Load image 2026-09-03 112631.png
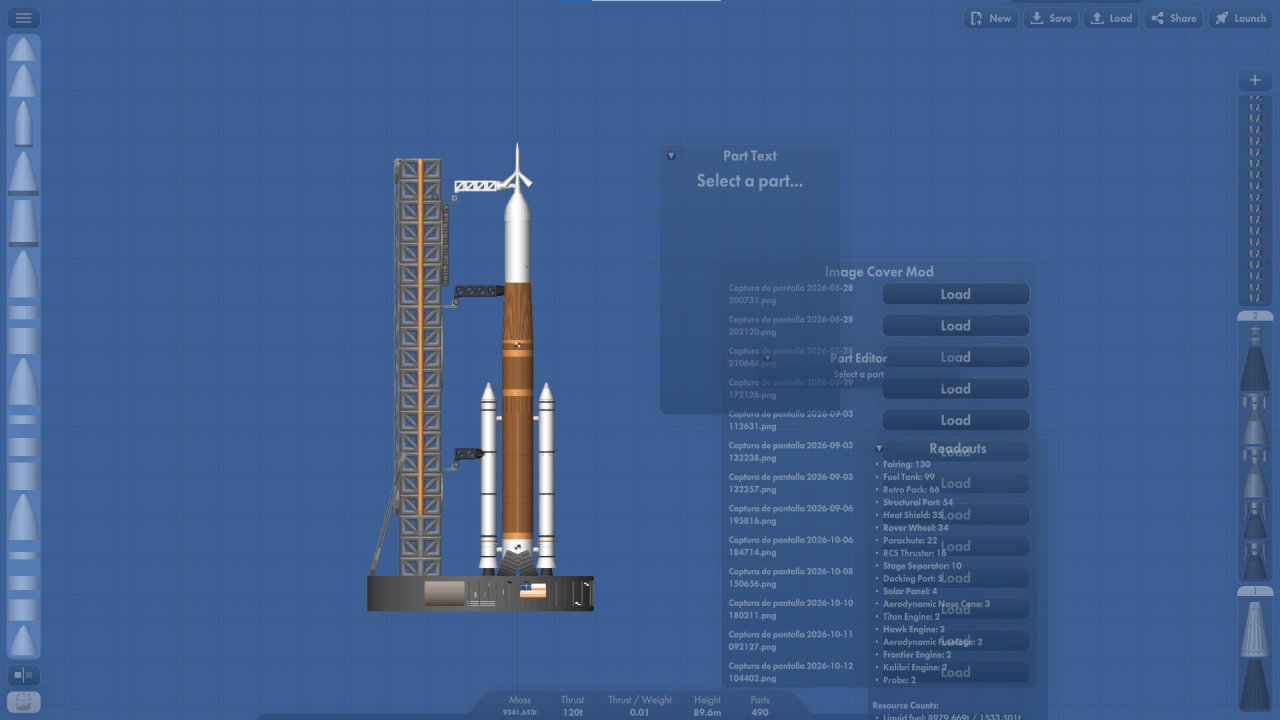 pos(955,420)
